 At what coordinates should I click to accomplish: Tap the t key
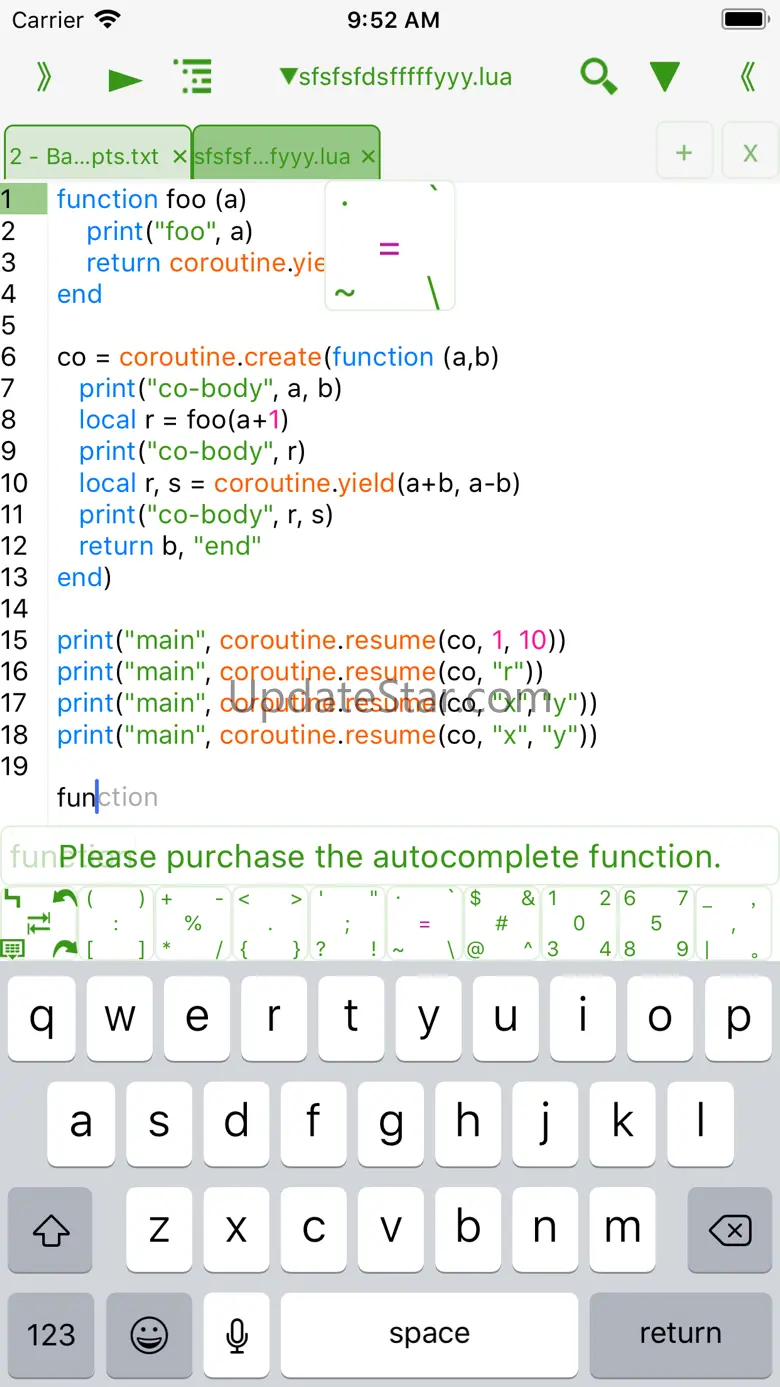(351, 1017)
